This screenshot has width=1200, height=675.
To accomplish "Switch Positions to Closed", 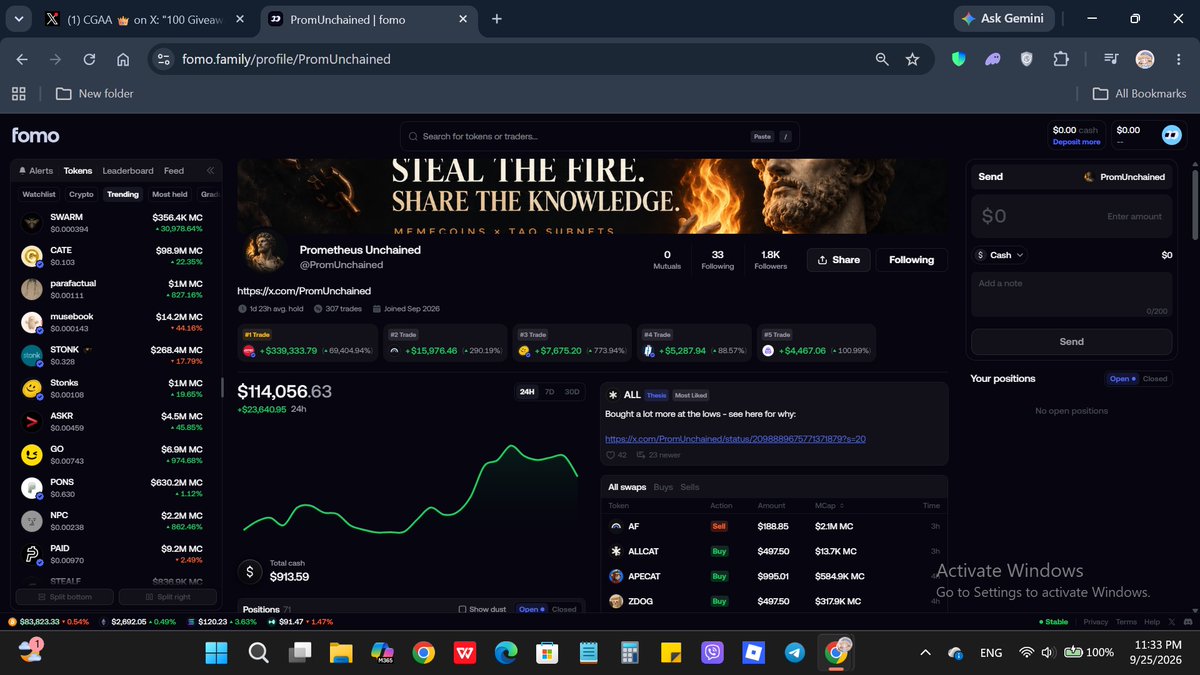I will [x=564, y=609].
